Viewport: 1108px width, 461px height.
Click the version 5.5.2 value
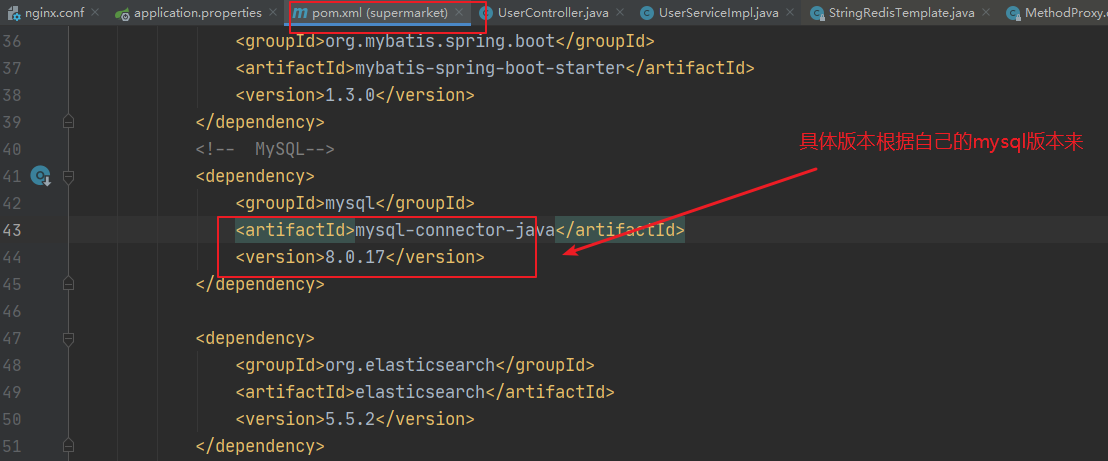point(350,419)
